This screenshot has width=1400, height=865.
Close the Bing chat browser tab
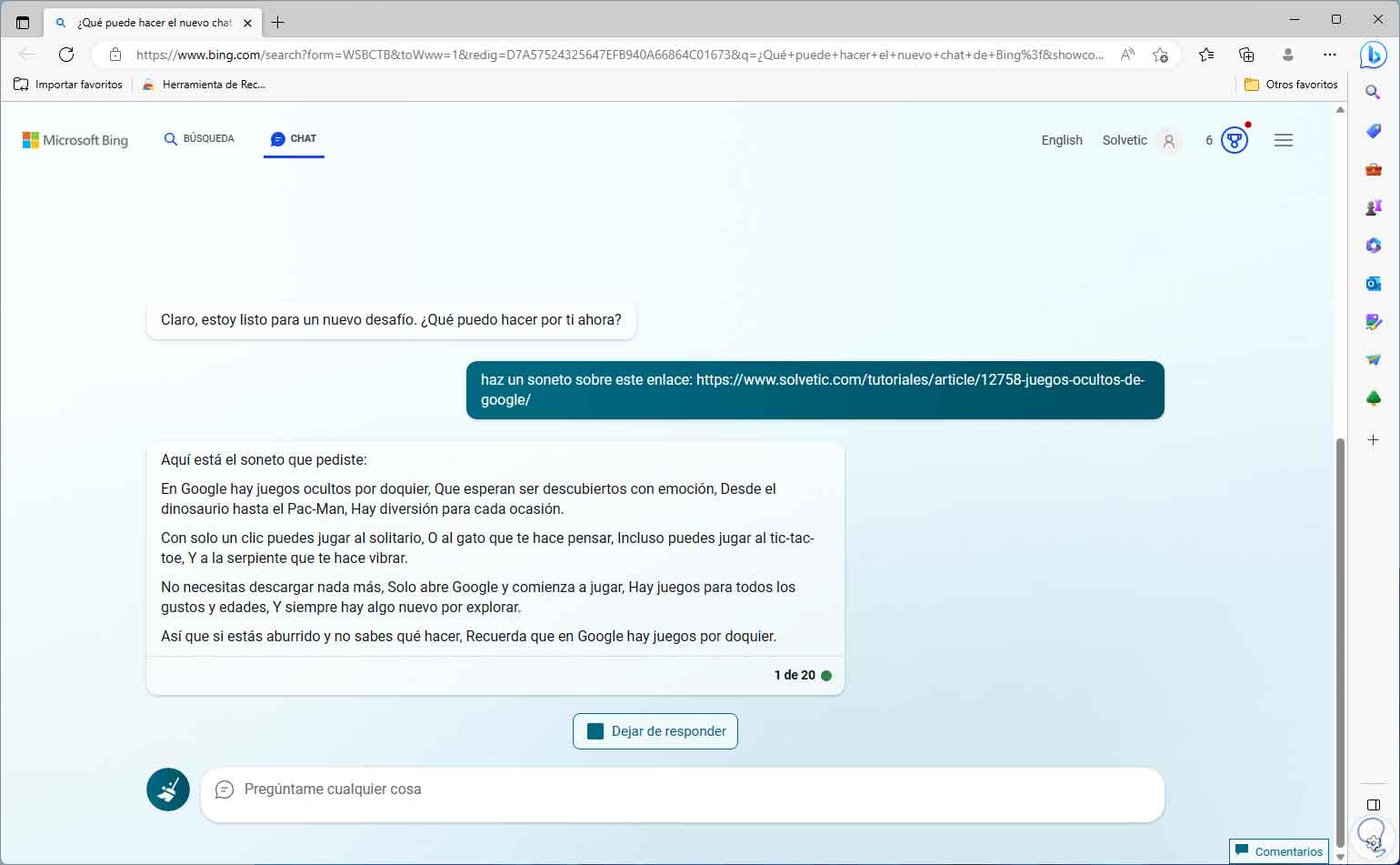coord(247,23)
